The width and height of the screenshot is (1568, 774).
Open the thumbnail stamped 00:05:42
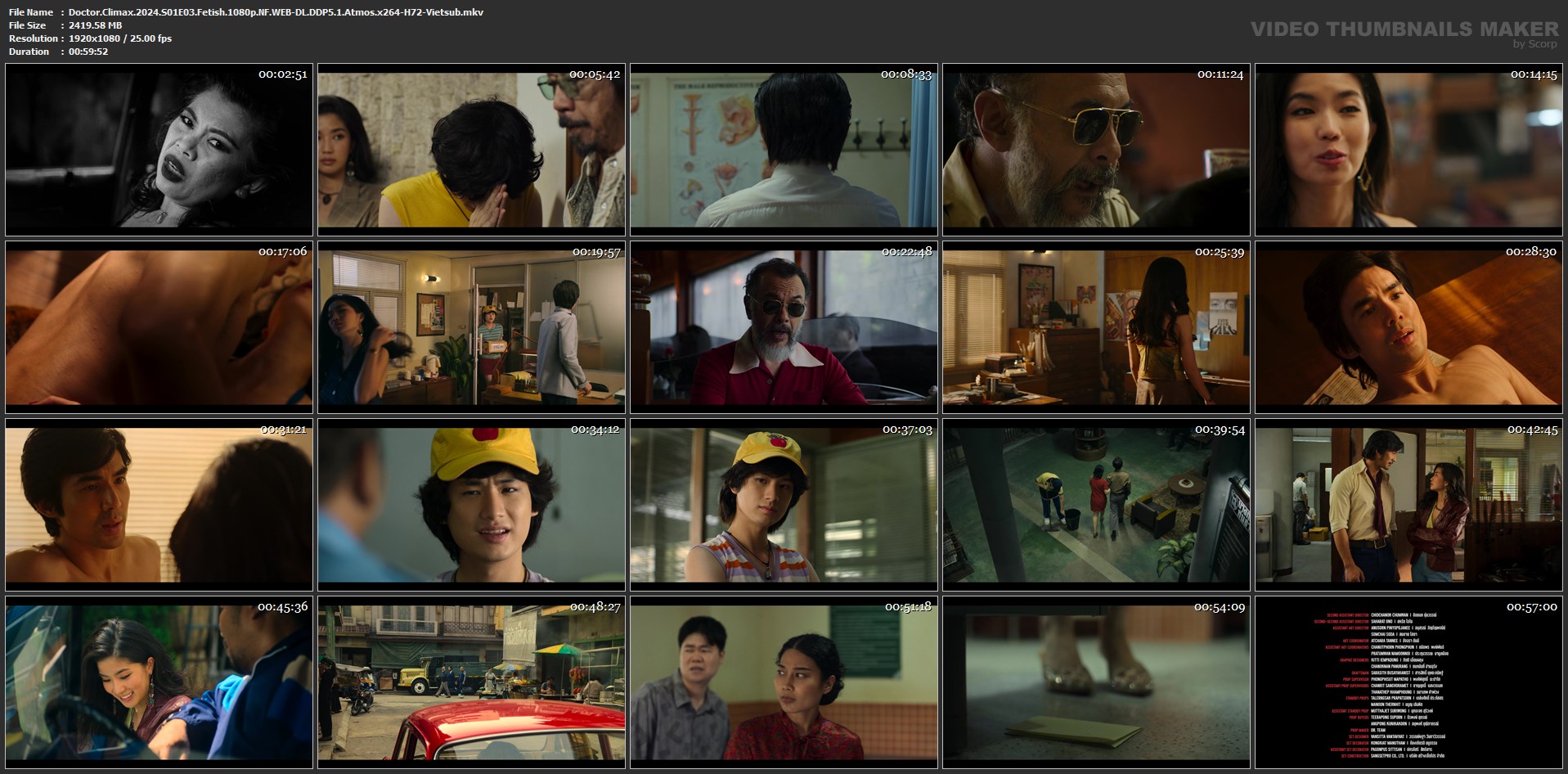[471, 150]
